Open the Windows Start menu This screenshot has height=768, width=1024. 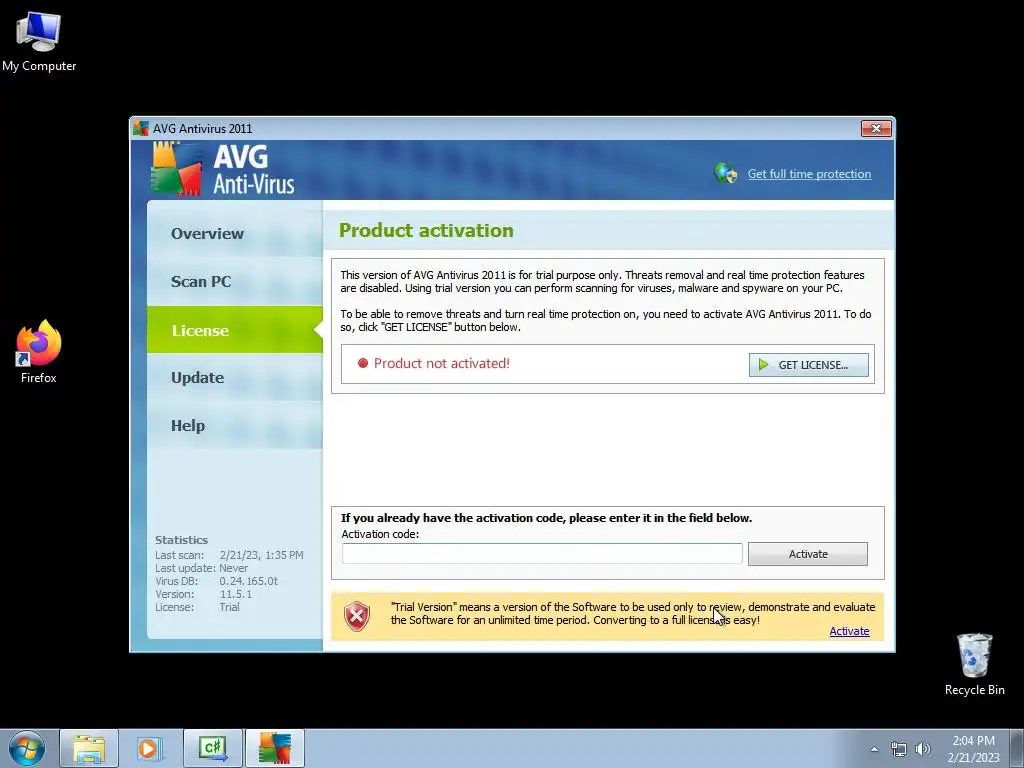(26, 748)
